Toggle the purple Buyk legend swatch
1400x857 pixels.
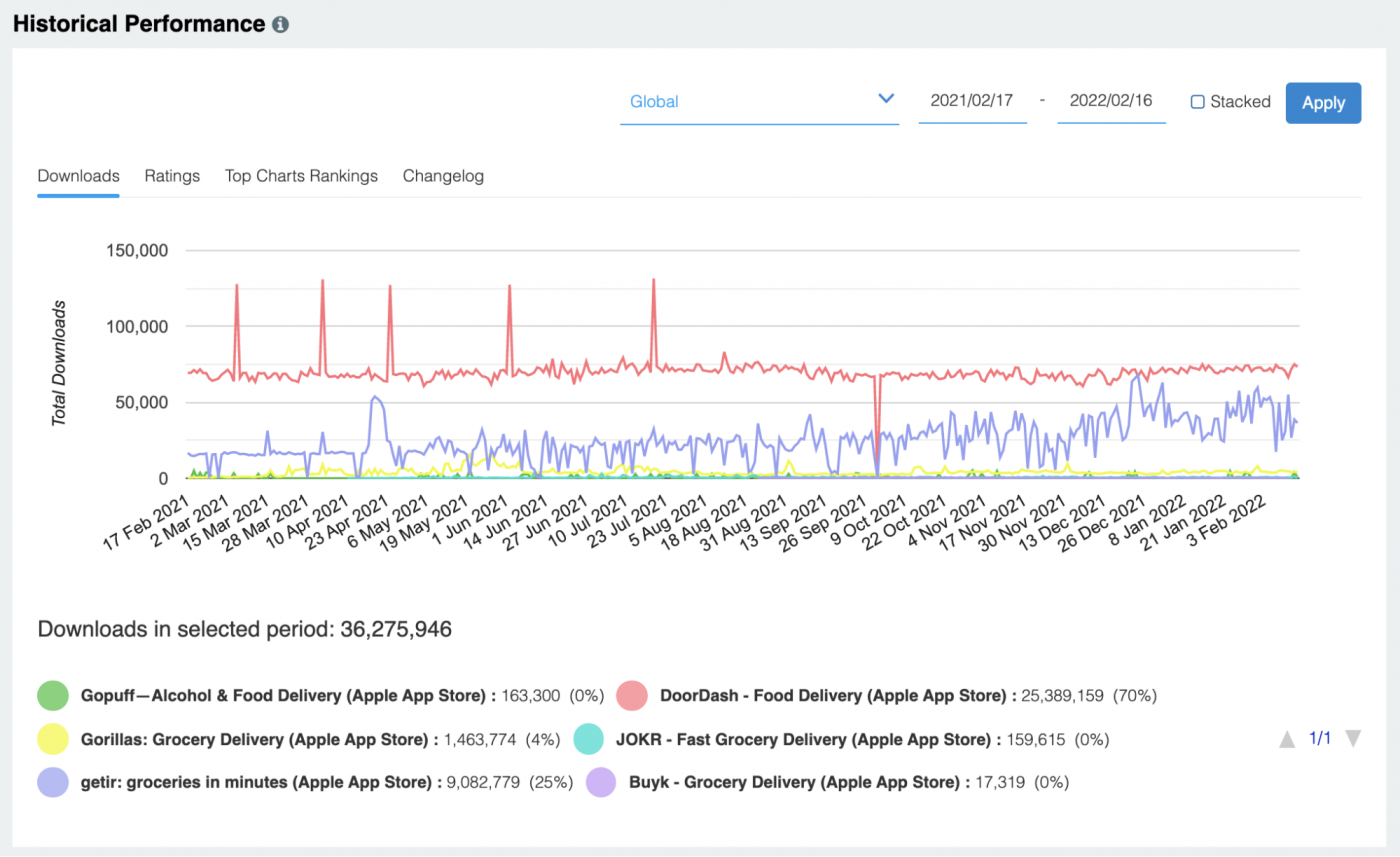600,782
